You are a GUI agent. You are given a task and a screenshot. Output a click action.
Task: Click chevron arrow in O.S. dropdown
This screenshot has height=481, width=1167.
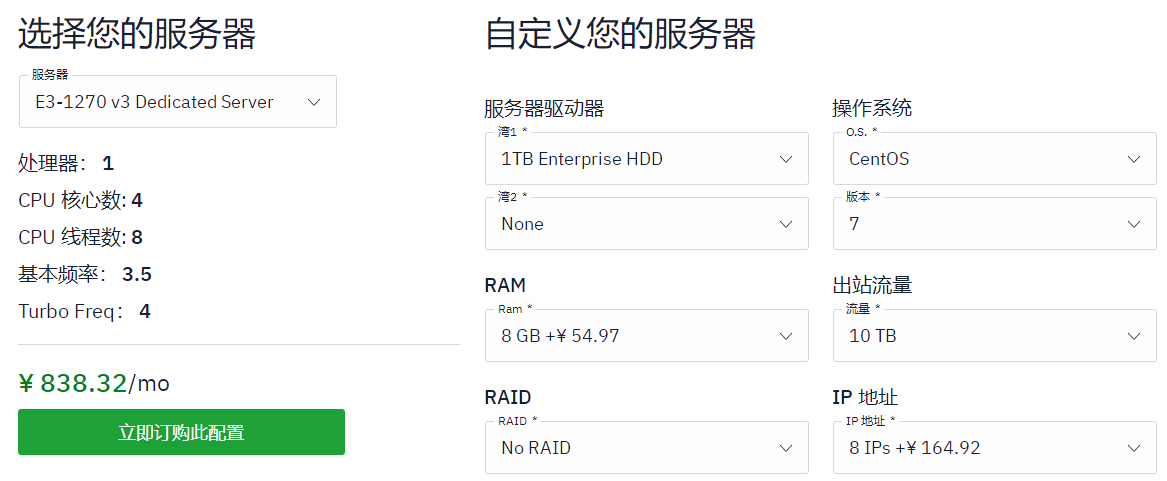(1134, 159)
